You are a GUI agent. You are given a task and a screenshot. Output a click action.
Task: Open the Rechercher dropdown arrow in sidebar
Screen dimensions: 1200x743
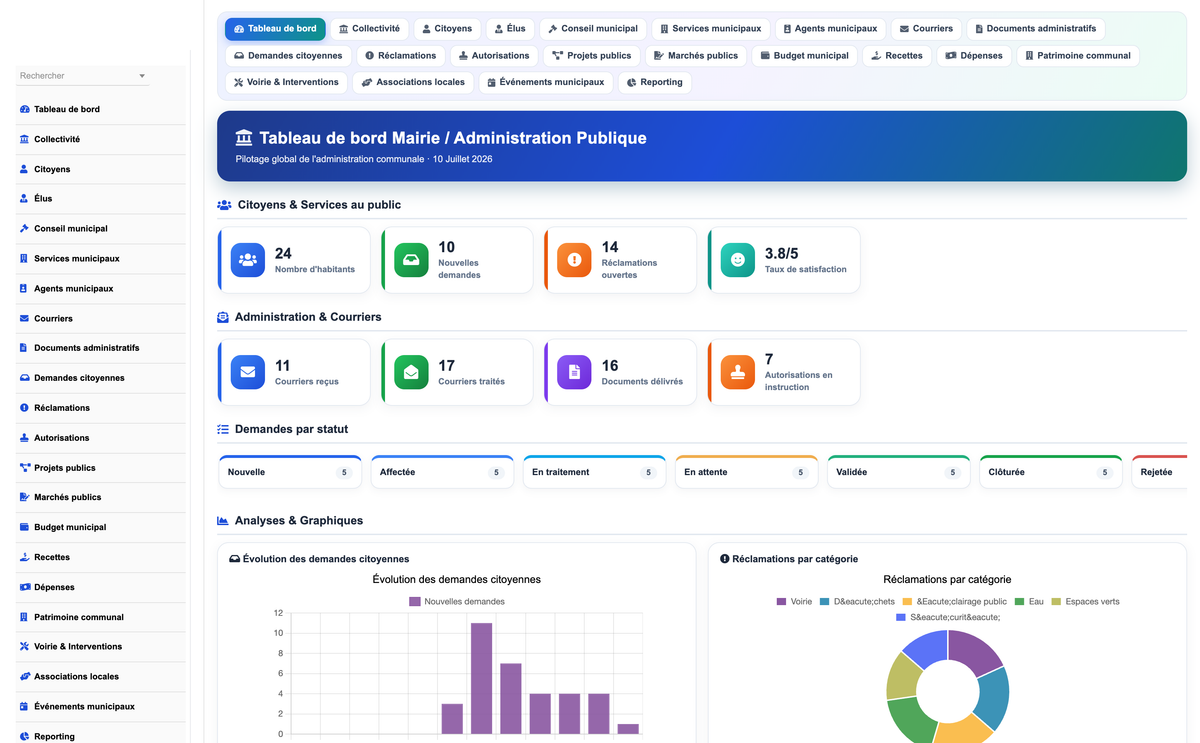click(x=142, y=76)
